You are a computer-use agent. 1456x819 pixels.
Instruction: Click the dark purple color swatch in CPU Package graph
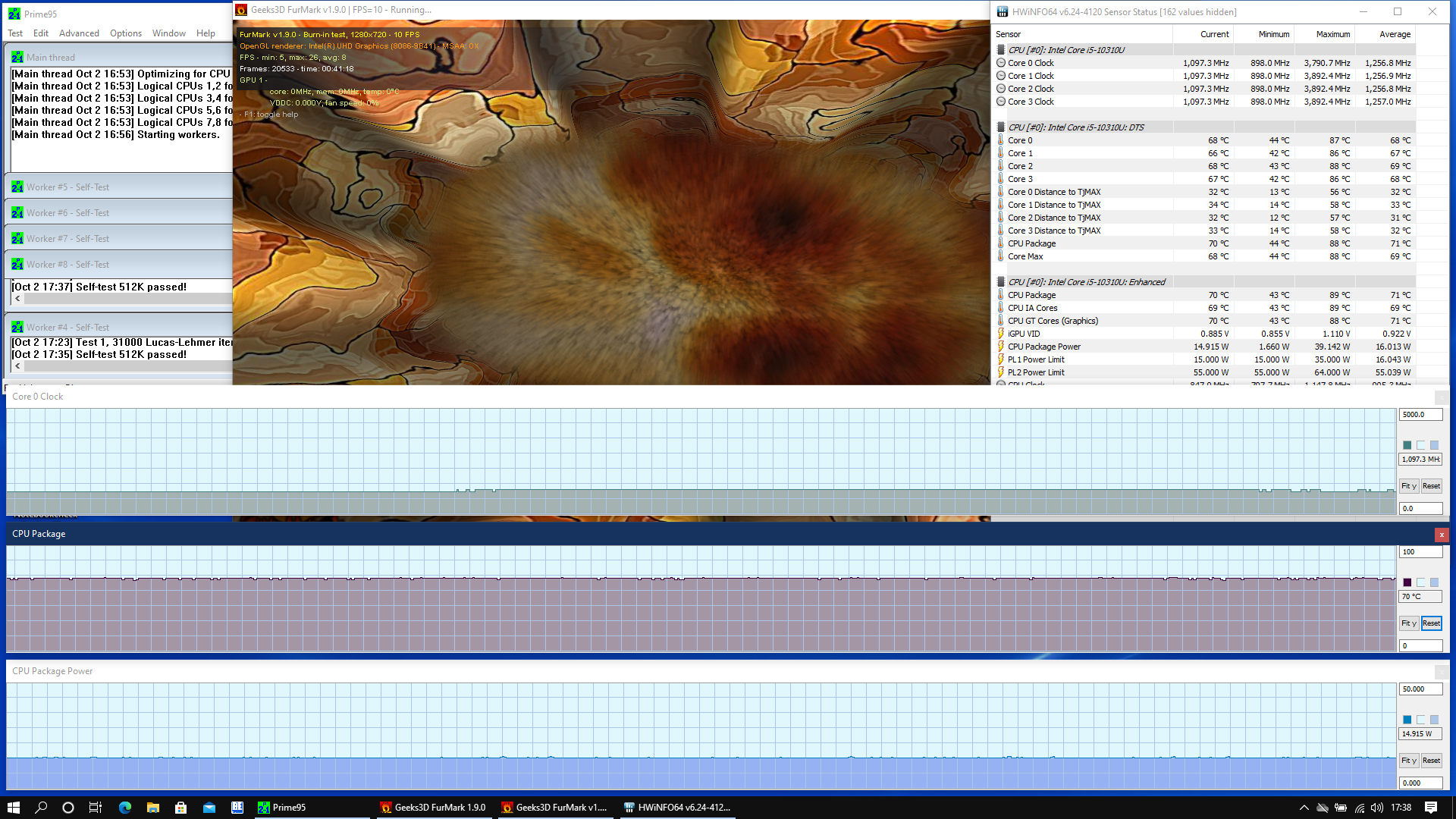[1407, 582]
